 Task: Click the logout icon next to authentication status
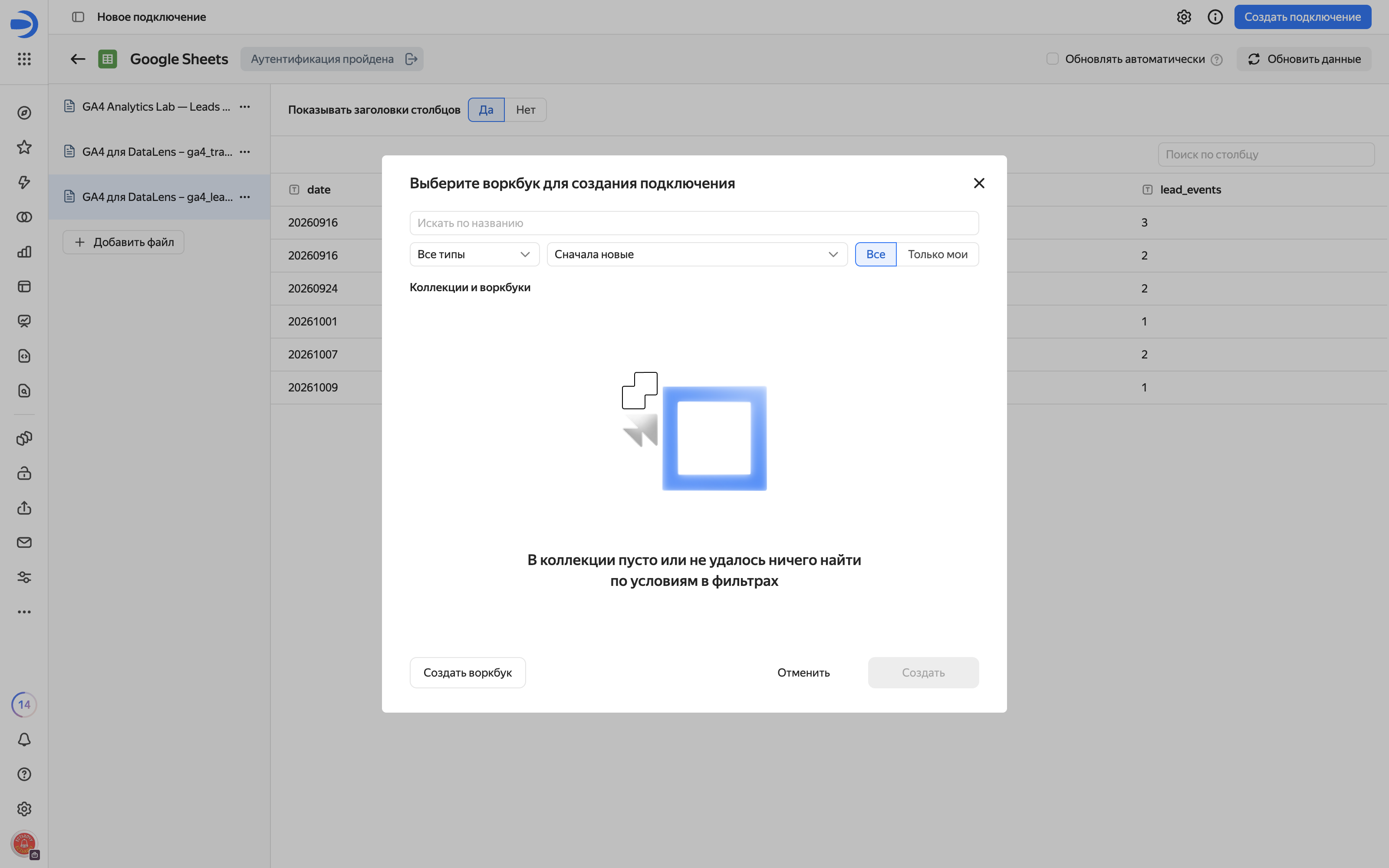point(411,59)
